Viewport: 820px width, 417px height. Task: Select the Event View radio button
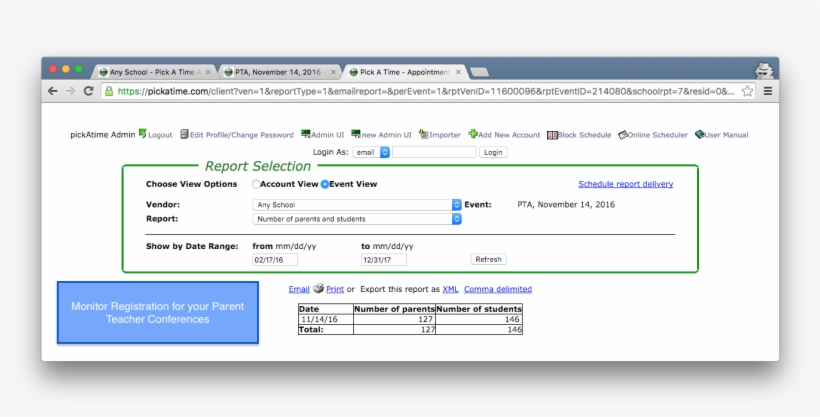click(325, 184)
